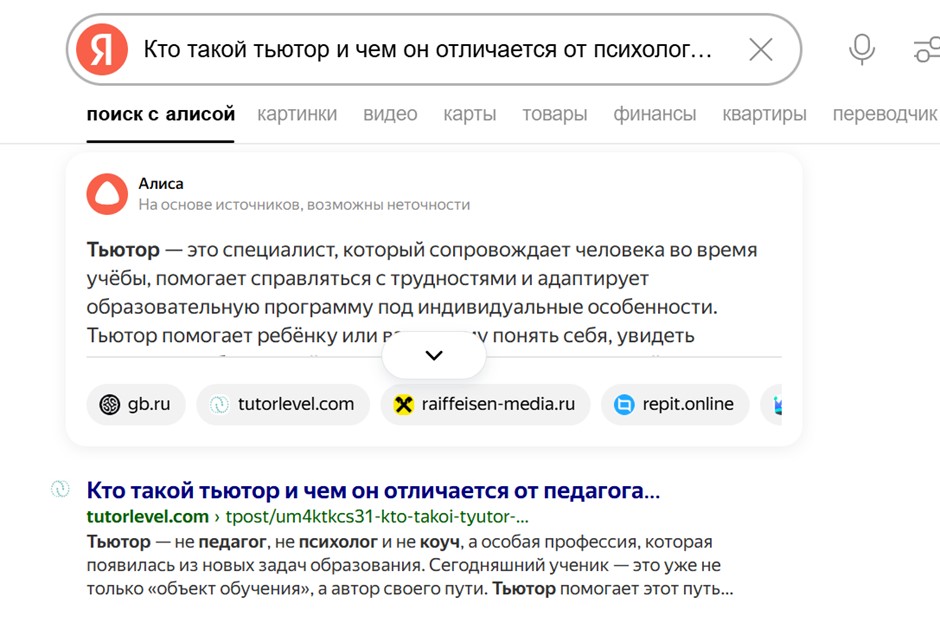Click into the search query text field

click(x=427, y=49)
